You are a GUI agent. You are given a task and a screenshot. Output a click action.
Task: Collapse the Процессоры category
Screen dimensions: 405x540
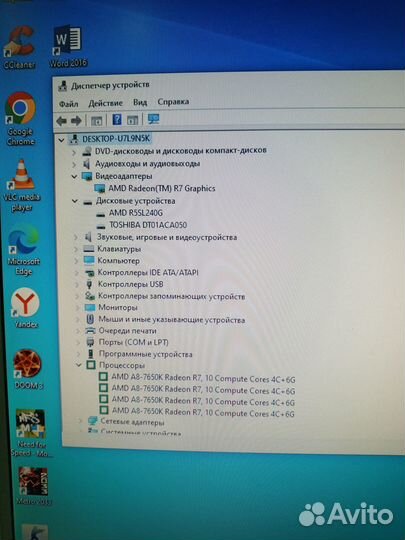coord(79,365)
